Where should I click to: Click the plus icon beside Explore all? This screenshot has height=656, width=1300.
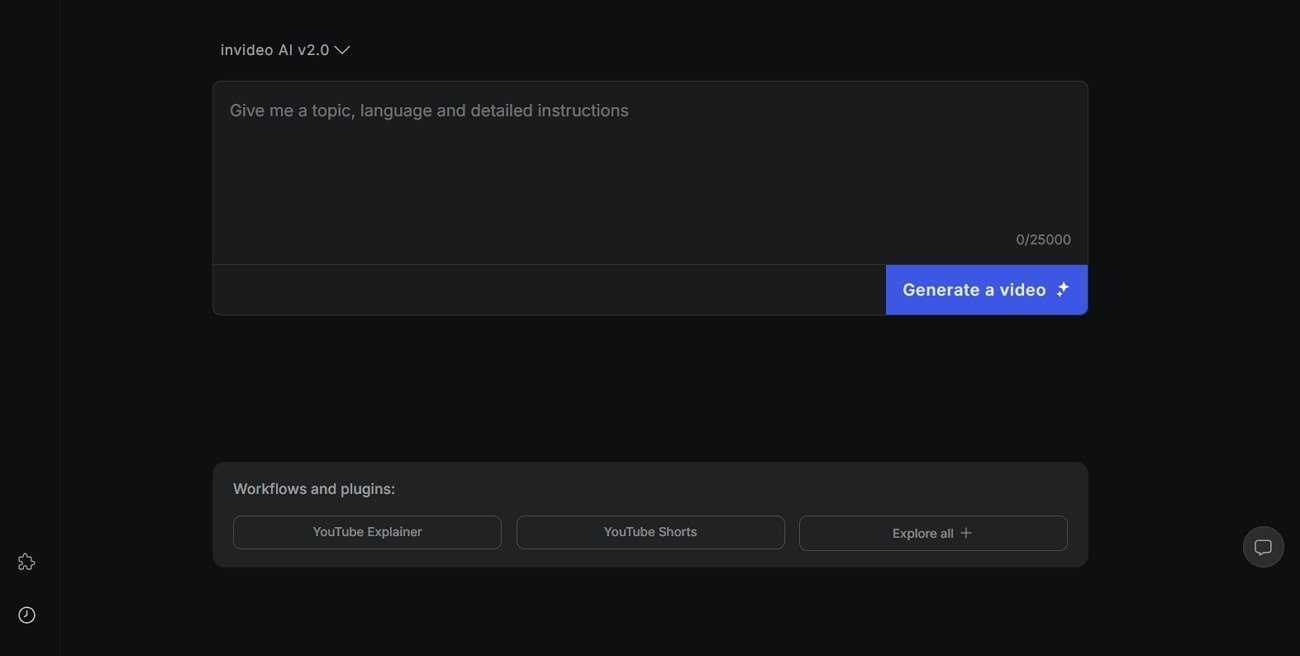(966, 533)
